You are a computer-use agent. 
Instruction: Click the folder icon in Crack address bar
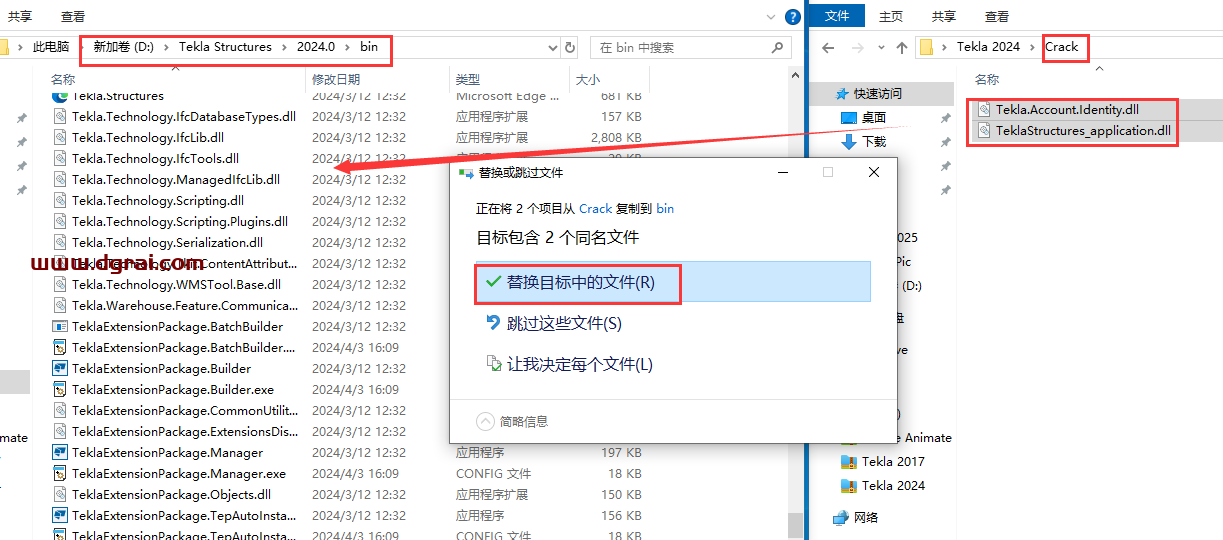(x=926, y=47)
